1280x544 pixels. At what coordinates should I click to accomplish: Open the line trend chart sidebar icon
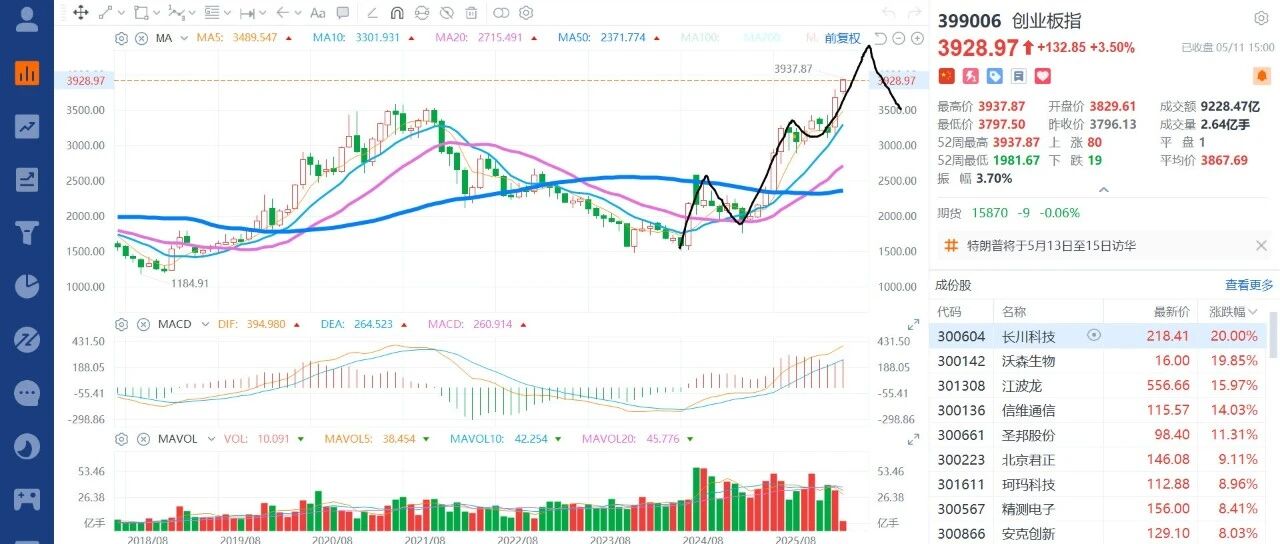coord(27,126)
